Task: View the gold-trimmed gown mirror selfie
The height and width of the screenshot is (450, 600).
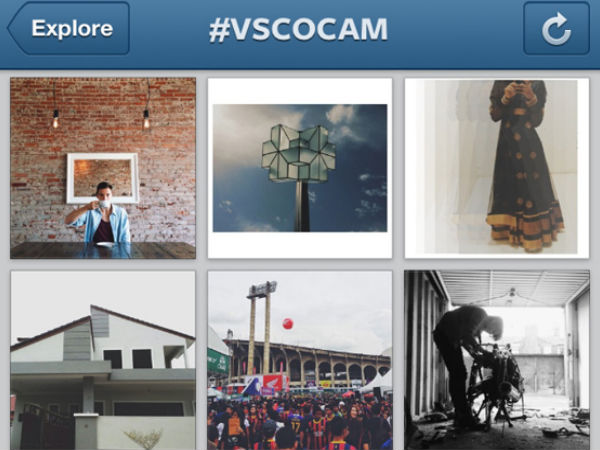Action: click(x=497, y=168)
